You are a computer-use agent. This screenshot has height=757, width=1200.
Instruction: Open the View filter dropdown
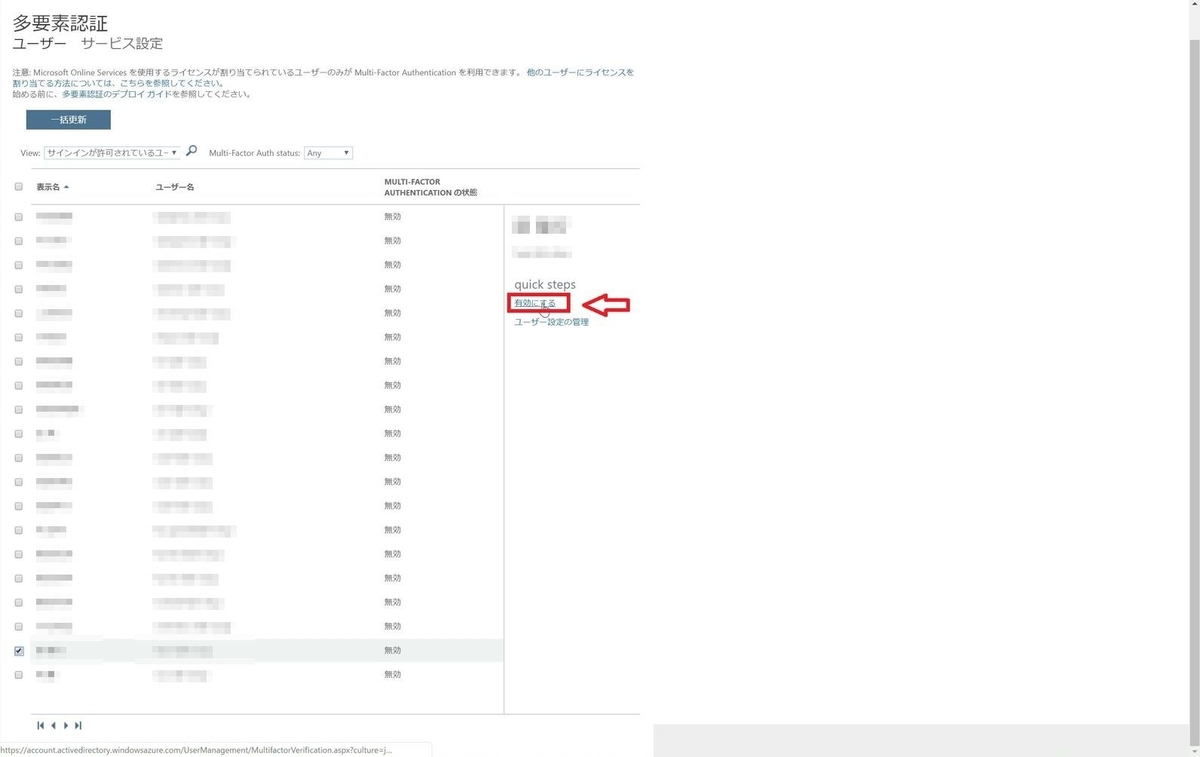point(112,153)
